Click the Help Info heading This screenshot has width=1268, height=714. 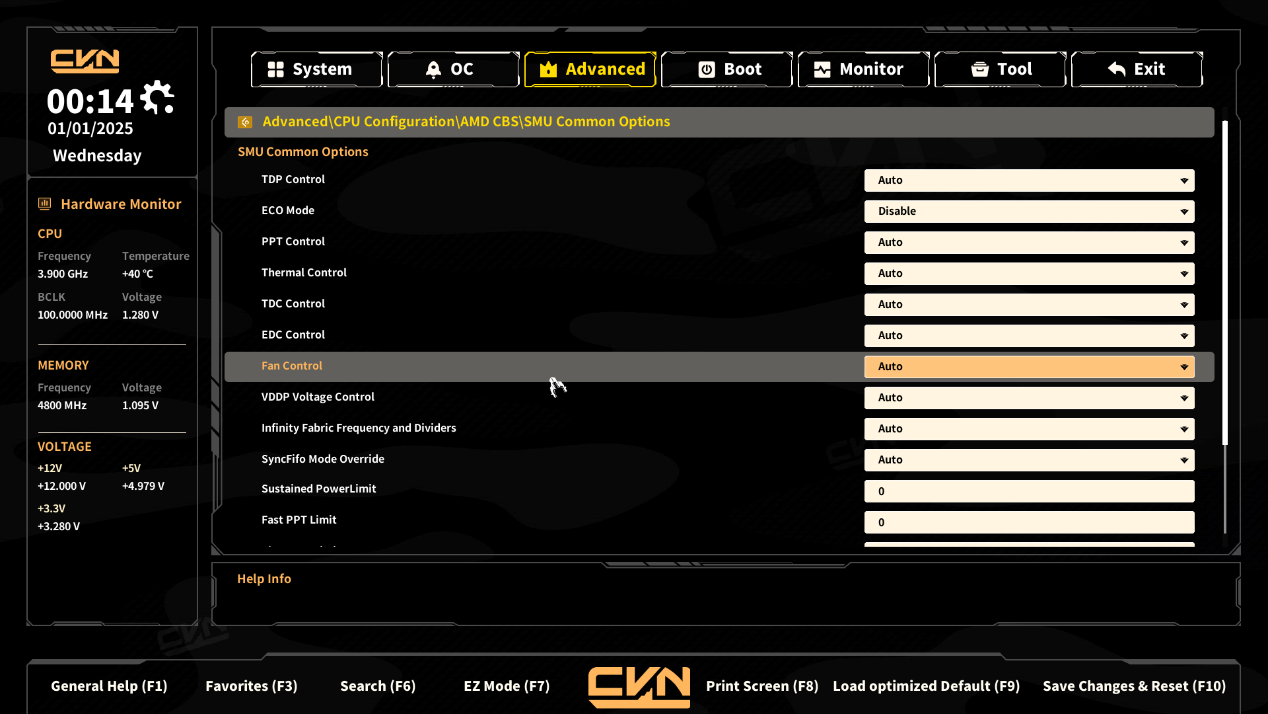click(x=264, y=579)
